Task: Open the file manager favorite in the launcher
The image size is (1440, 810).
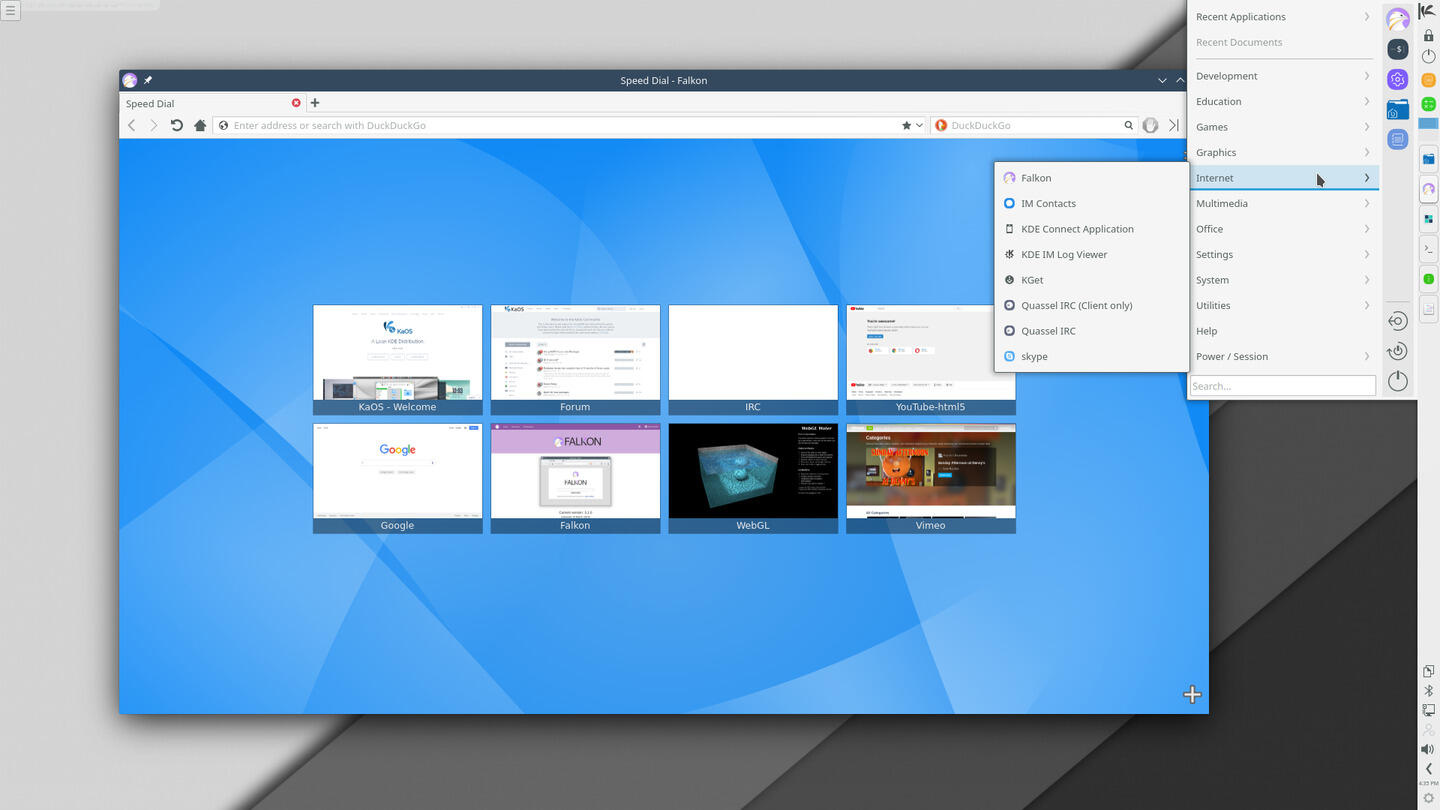Action: [x=1398, y=110]
